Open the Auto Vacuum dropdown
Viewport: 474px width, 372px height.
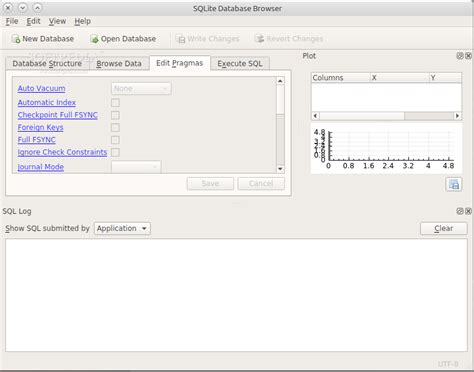click(141, 89)
